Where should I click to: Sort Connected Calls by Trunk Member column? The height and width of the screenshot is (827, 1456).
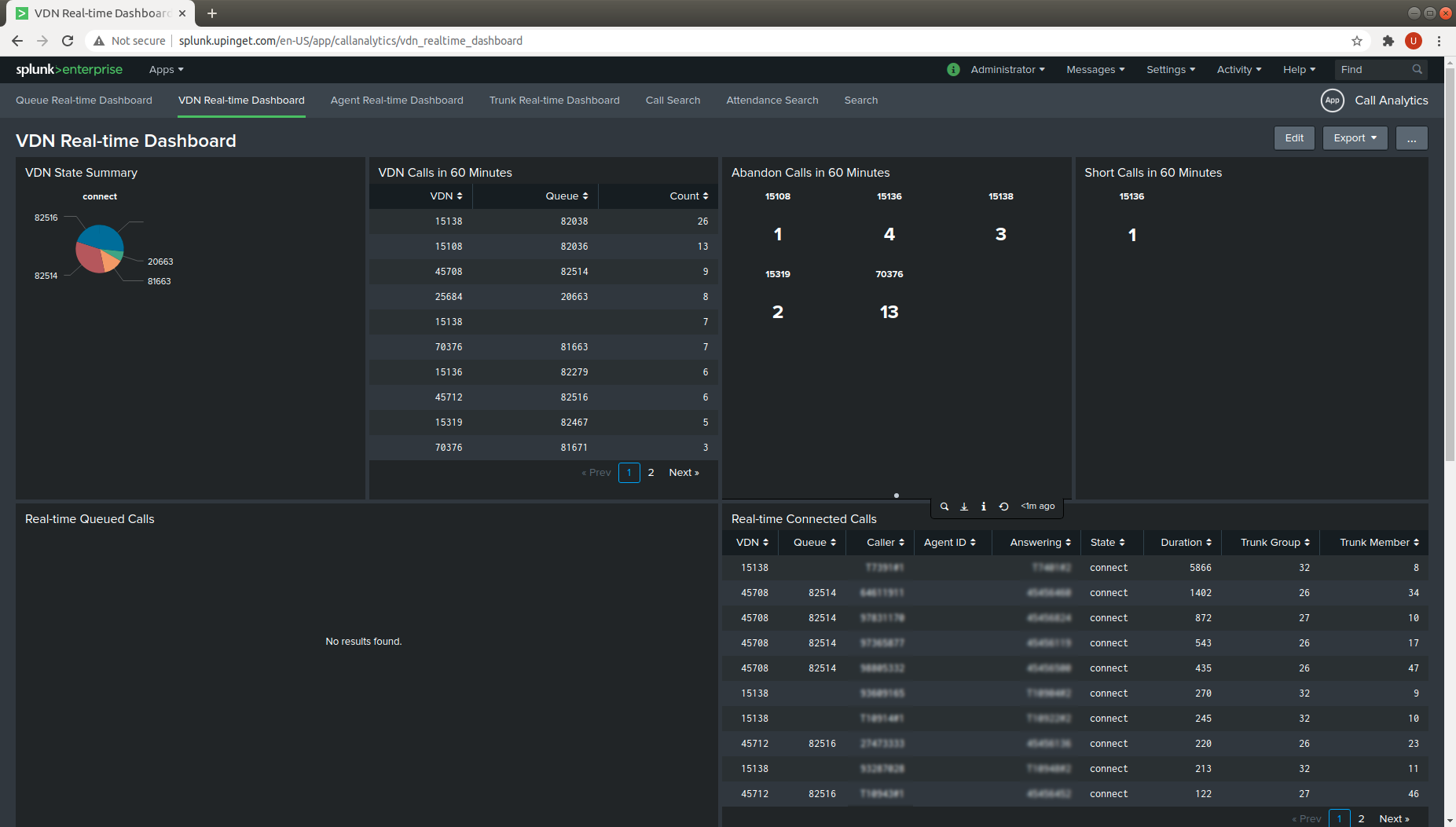(1379, 543)
